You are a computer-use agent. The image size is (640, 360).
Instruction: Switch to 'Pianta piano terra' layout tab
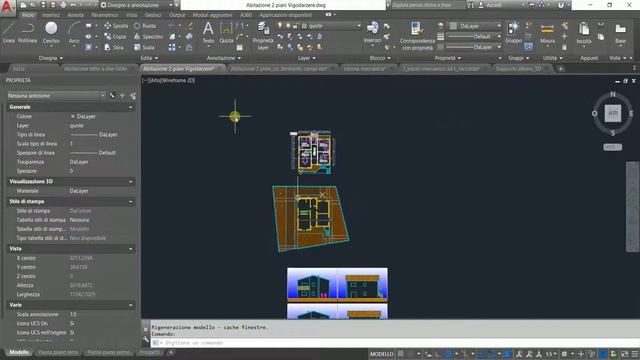point(58,352)
